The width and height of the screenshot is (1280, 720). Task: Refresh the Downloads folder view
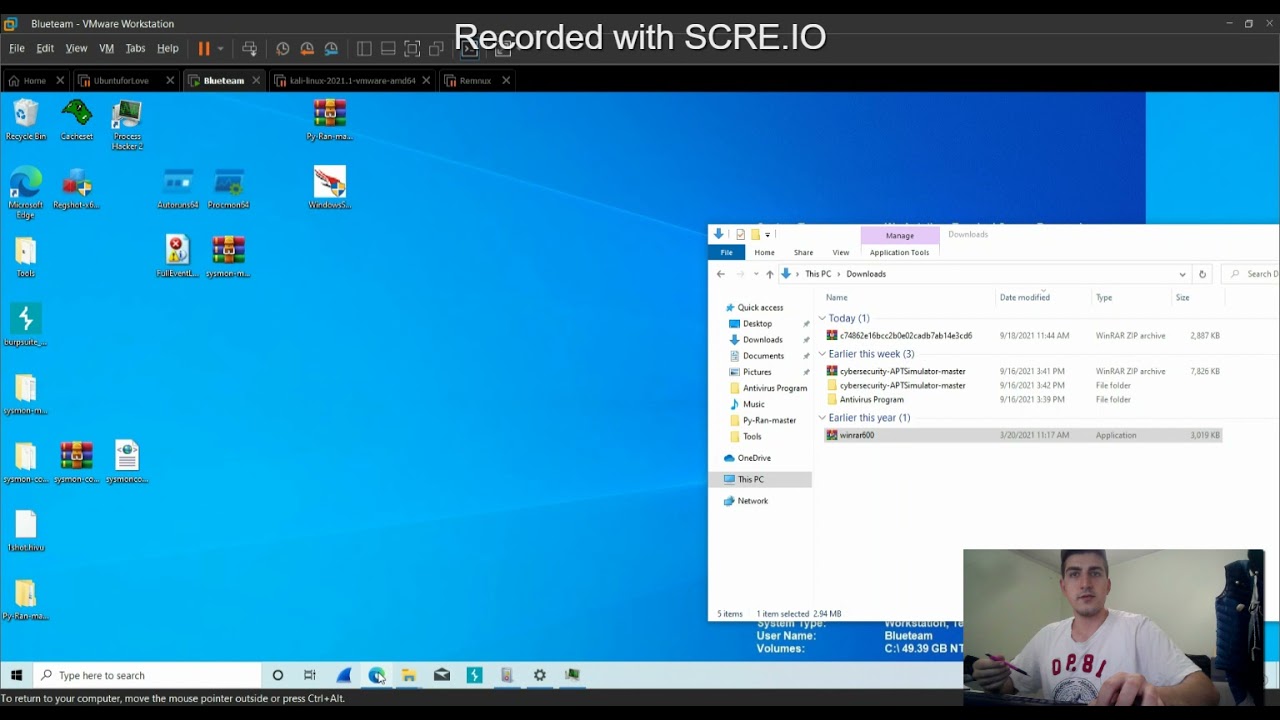pyautogui.click(x=1202, y=274)
